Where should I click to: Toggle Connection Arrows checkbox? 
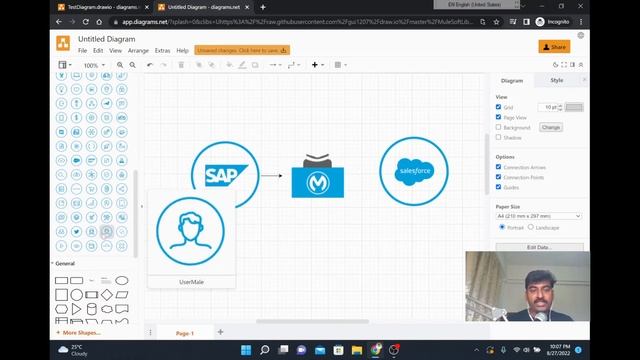(x=498, y=167)
